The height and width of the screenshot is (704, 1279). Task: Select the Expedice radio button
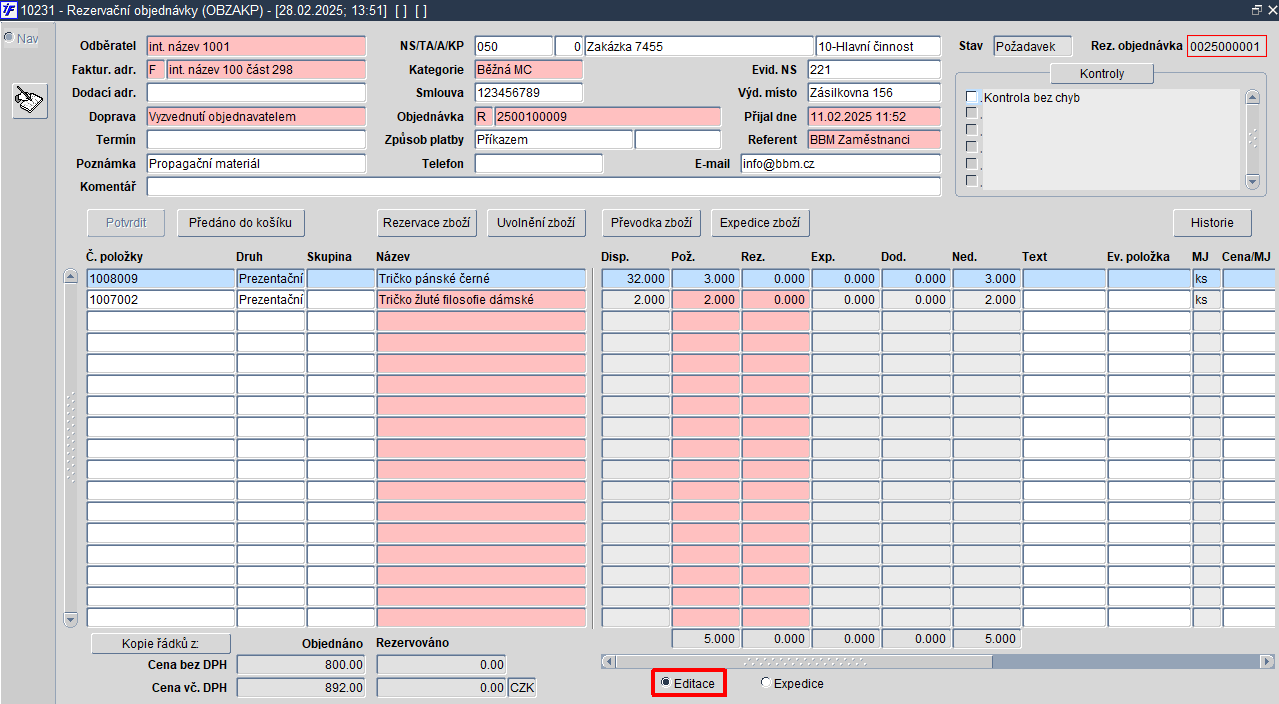[766, 683]
